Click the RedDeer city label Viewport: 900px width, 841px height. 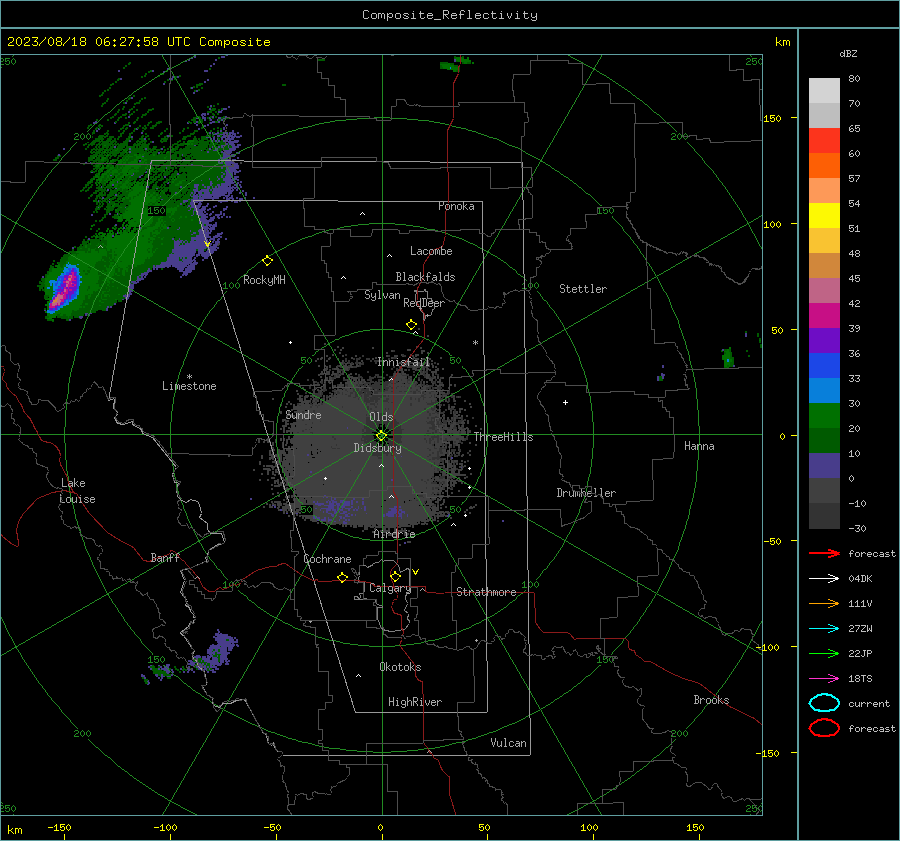[x=424, y=303]
